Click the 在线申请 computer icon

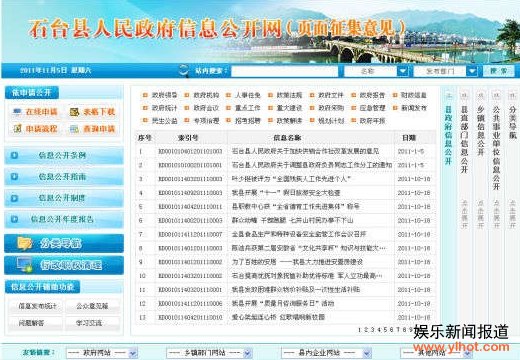[x=17, y=112]
